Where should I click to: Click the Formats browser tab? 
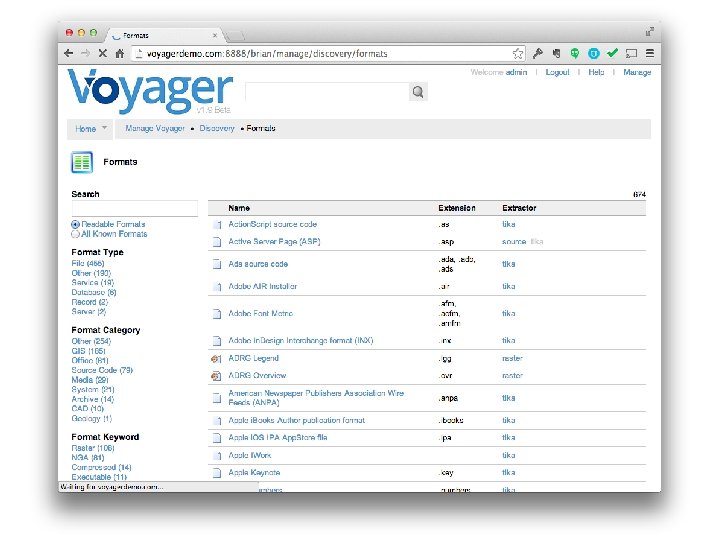pos(165,35)
